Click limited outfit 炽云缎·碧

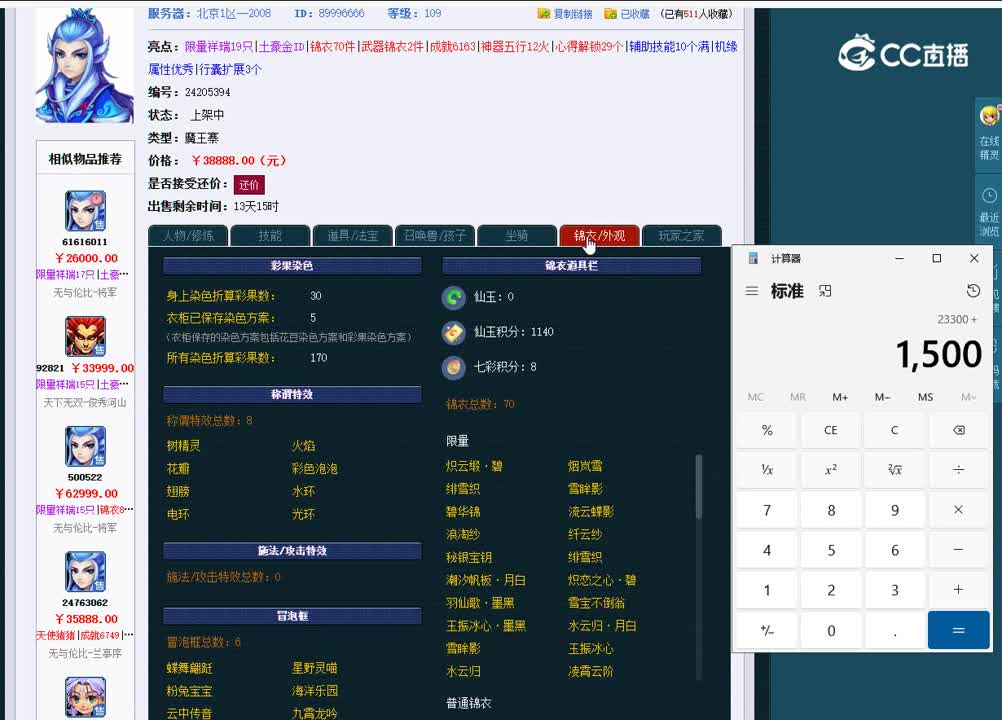474,466
